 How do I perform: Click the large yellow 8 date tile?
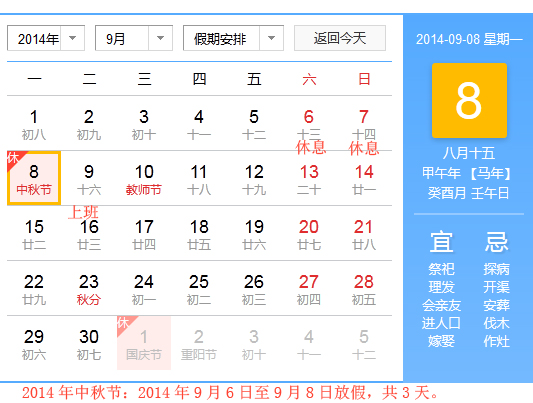tap(469, 100)
